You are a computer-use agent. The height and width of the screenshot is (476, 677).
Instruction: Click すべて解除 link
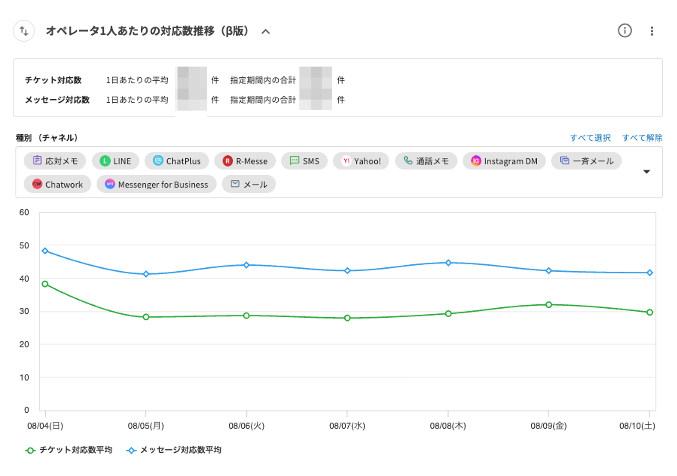642,138
